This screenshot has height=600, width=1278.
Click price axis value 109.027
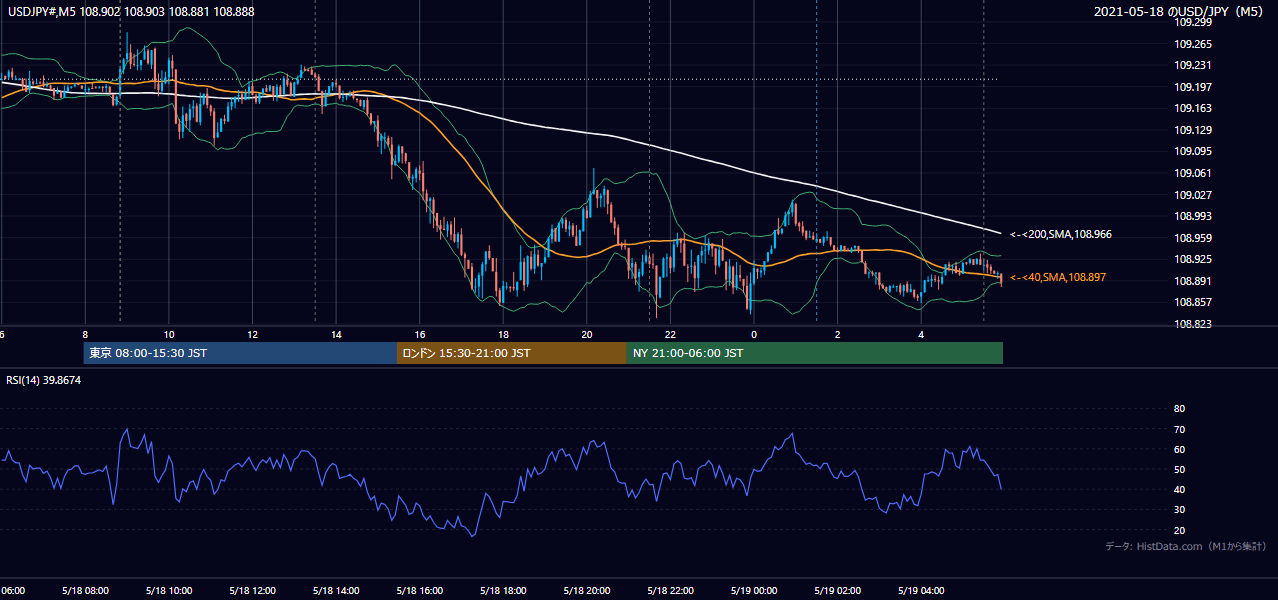pos(1192,195)
